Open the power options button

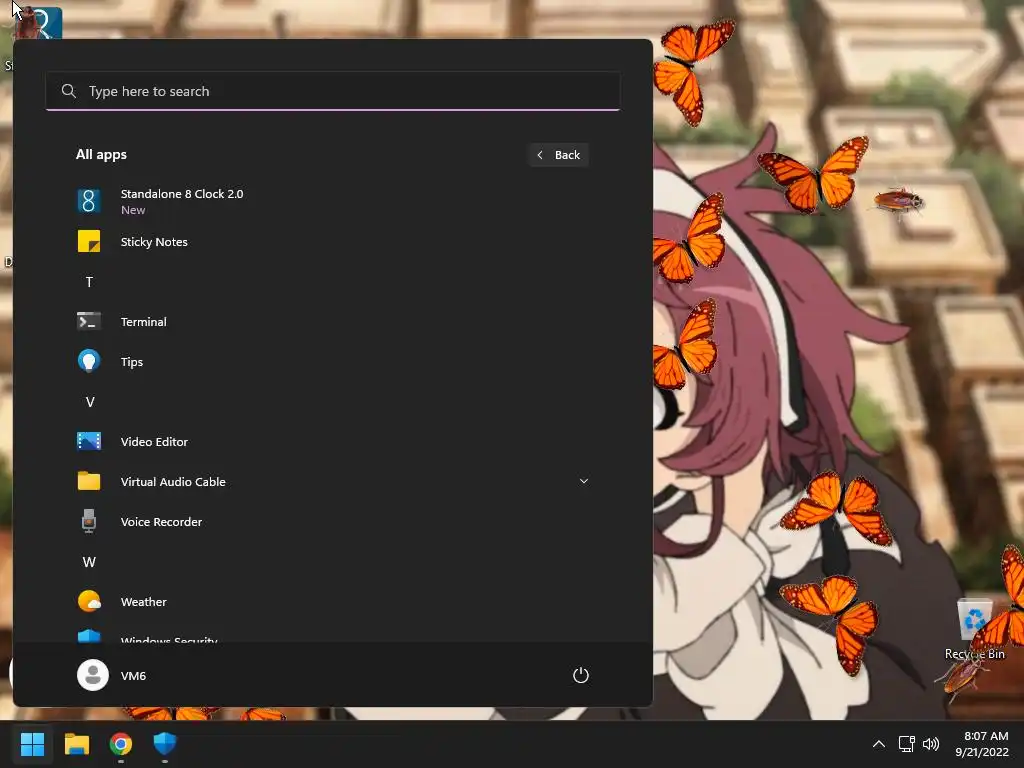581,675
